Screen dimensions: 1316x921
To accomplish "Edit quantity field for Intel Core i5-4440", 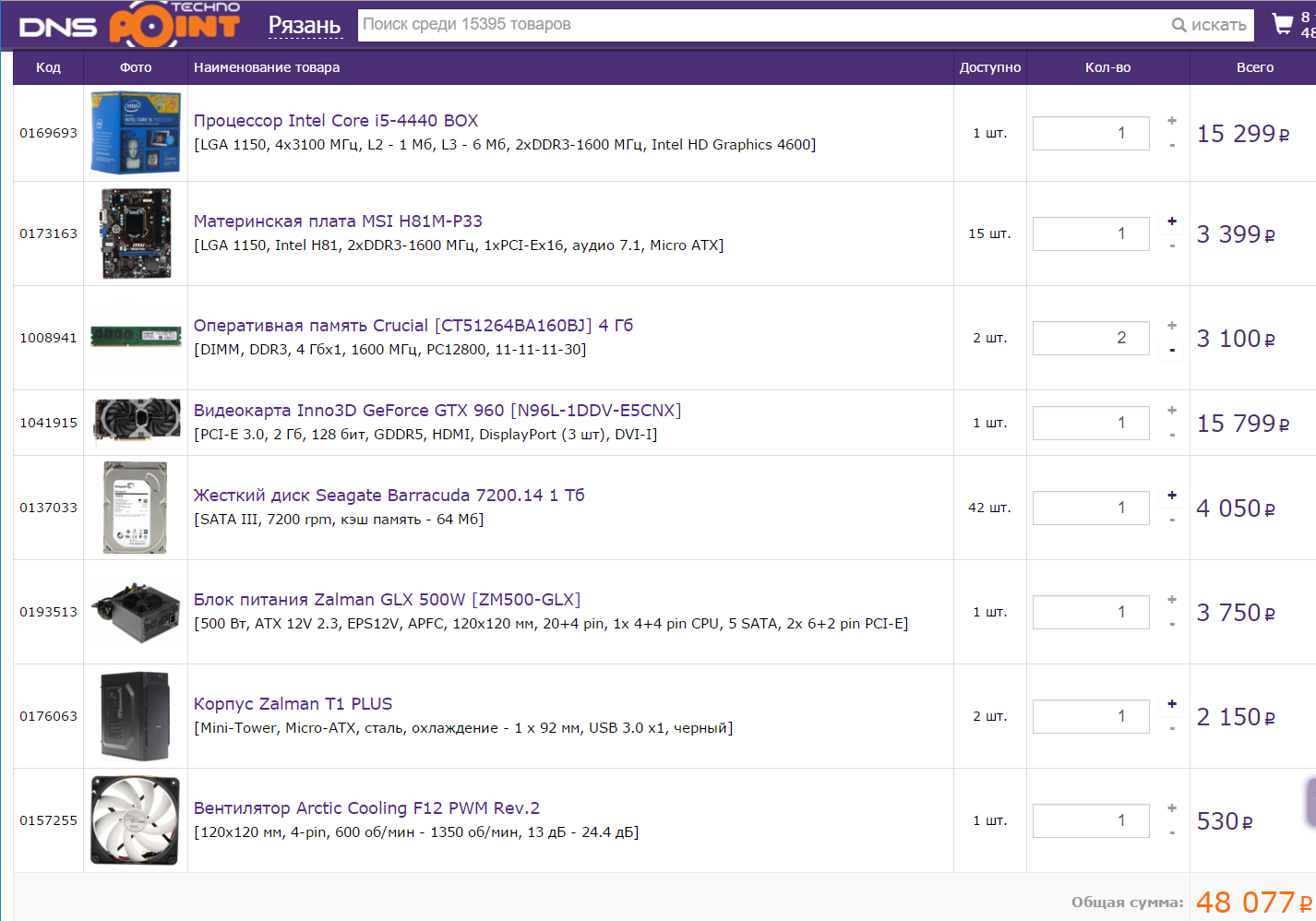I will [x=1091, y=133].
